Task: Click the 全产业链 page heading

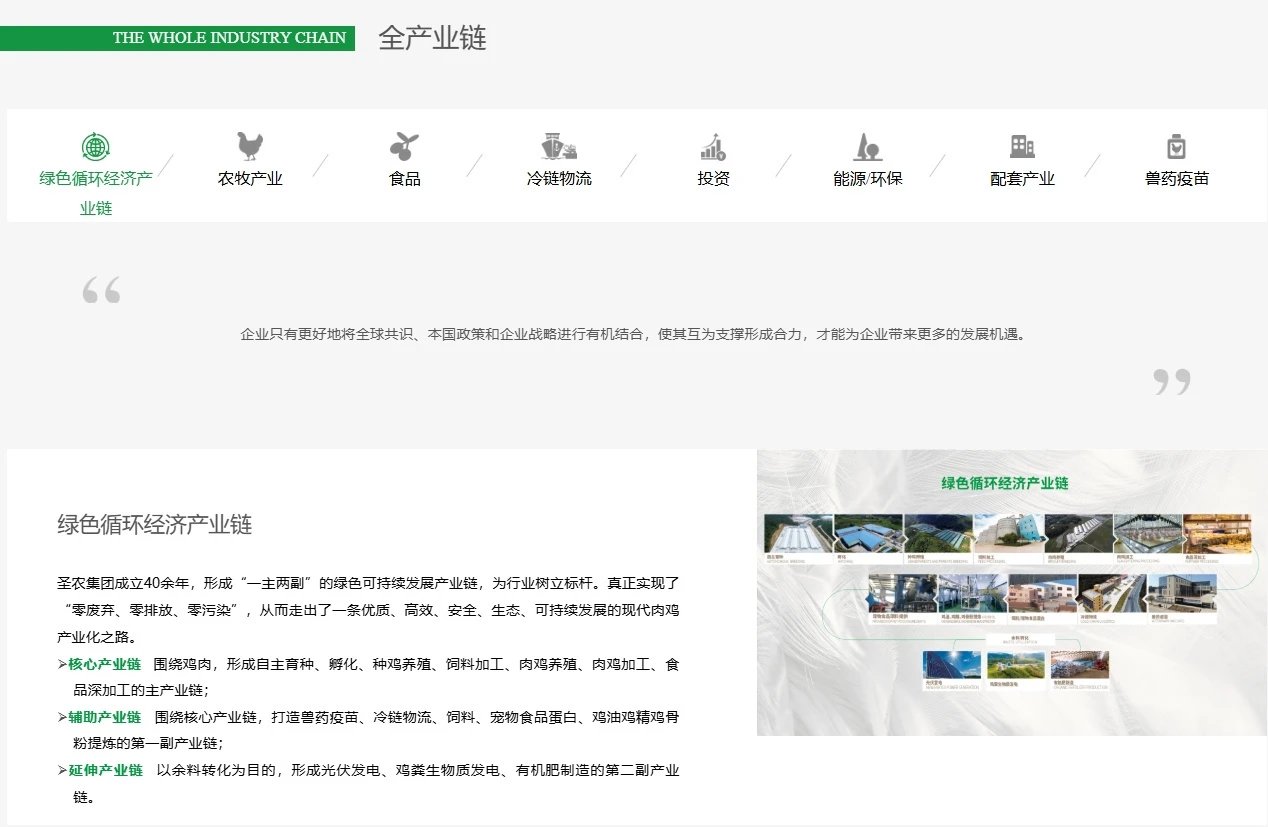Action: (x=432, y=38)
